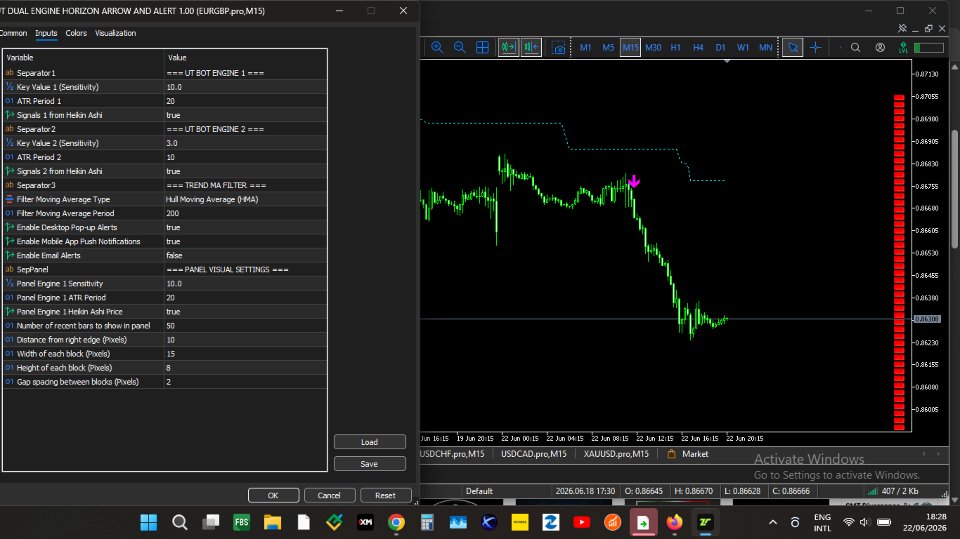
Task: Click the 407 / 2 Kb connection status
Action: (x=893, y=491)
